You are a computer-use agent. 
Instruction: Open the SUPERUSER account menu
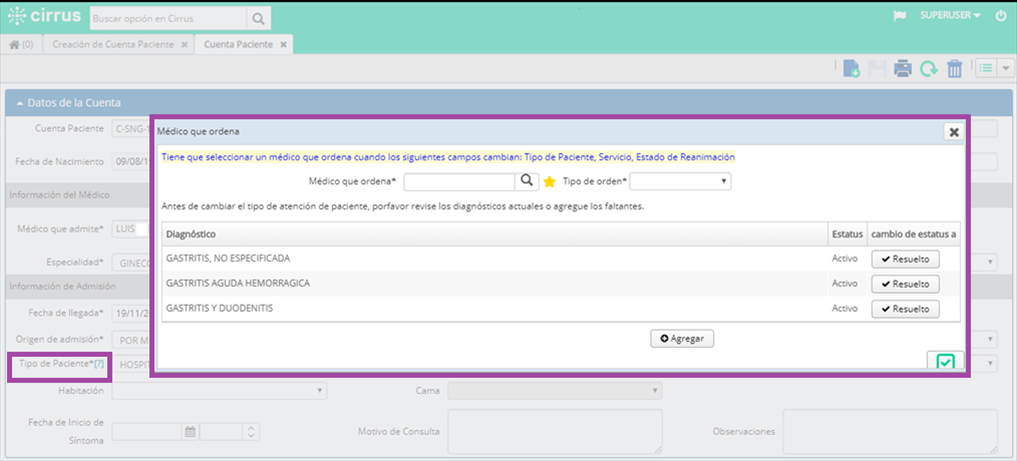click(x=950, y=16)
